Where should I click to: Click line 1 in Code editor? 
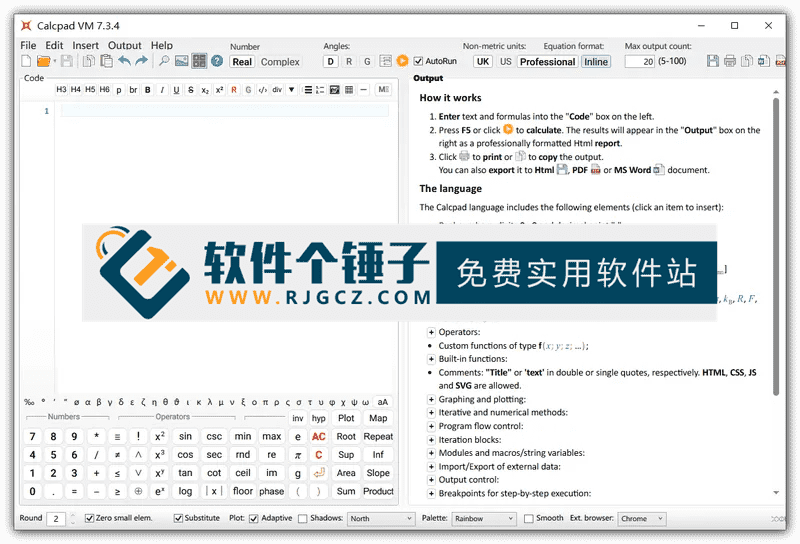click(x=224, y=111)
